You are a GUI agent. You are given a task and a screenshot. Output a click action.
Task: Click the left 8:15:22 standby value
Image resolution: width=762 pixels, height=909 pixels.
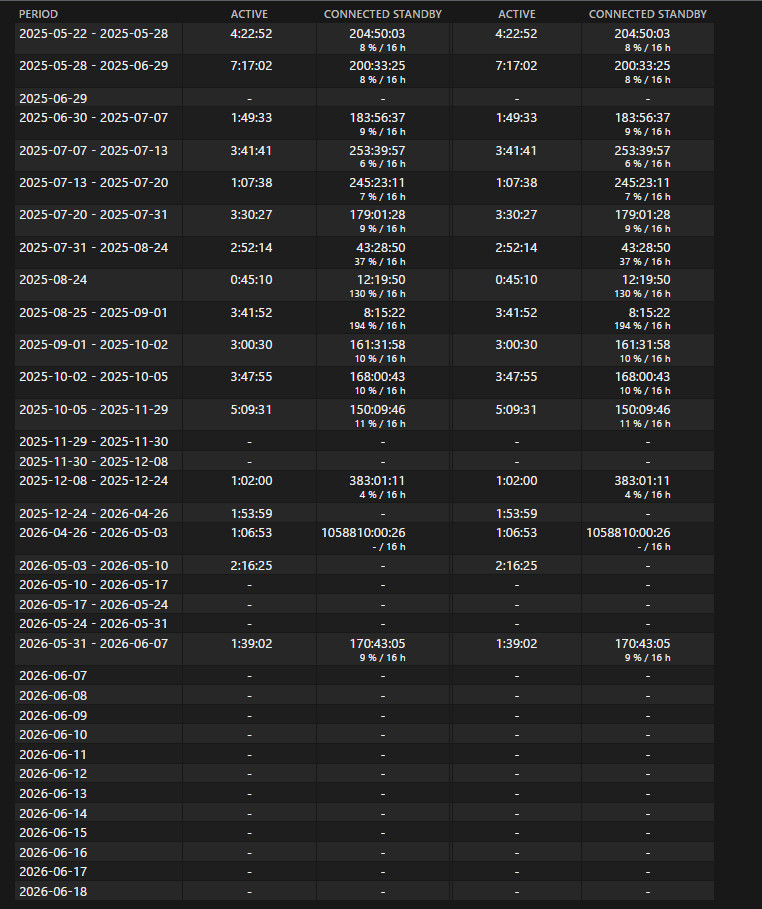point(384,312)
